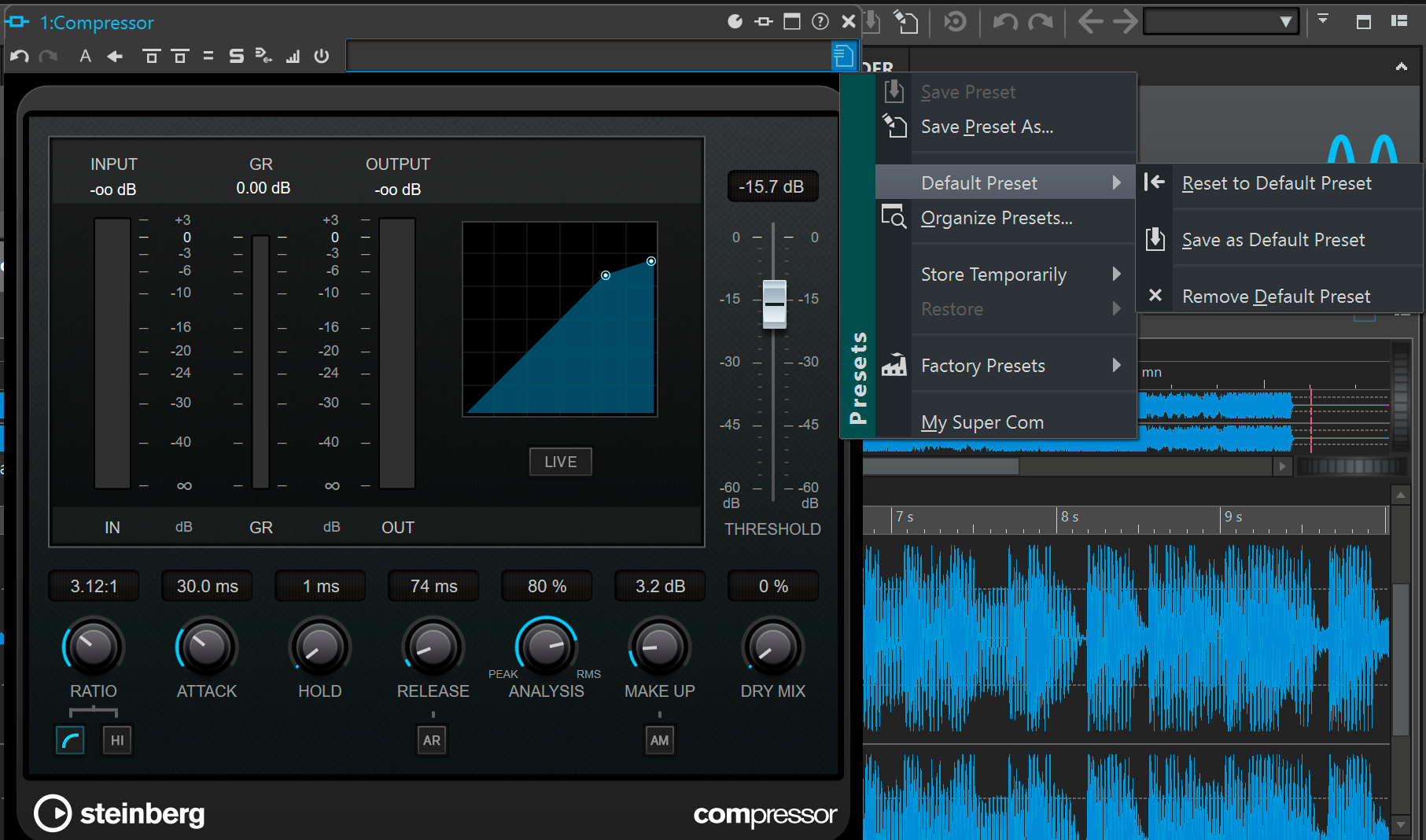This screenshot has width=1426, height=840.
Task: Click the preset management page icon
Action: tap(843, 56)
